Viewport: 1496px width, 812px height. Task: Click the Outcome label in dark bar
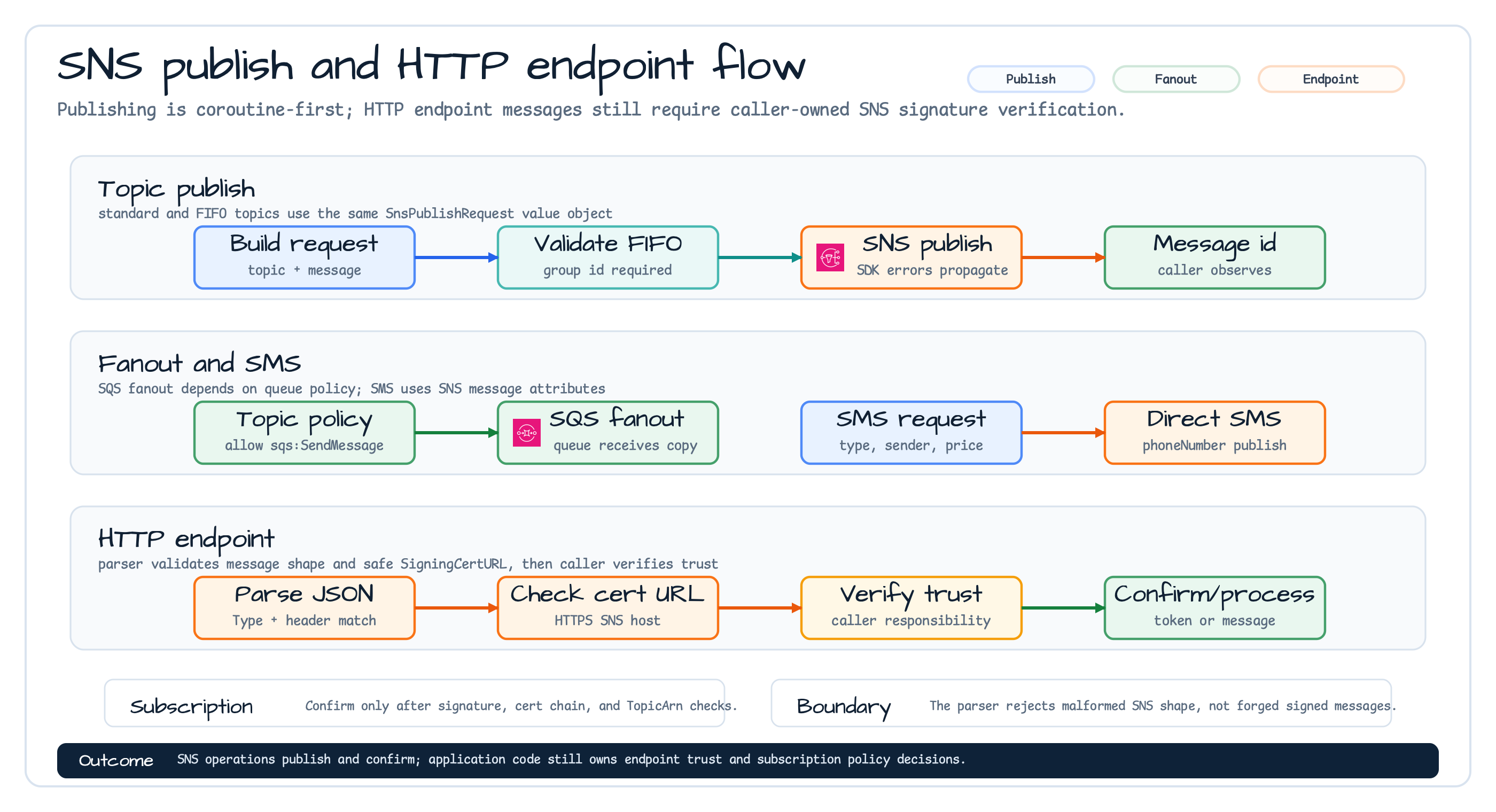point(115,761)
